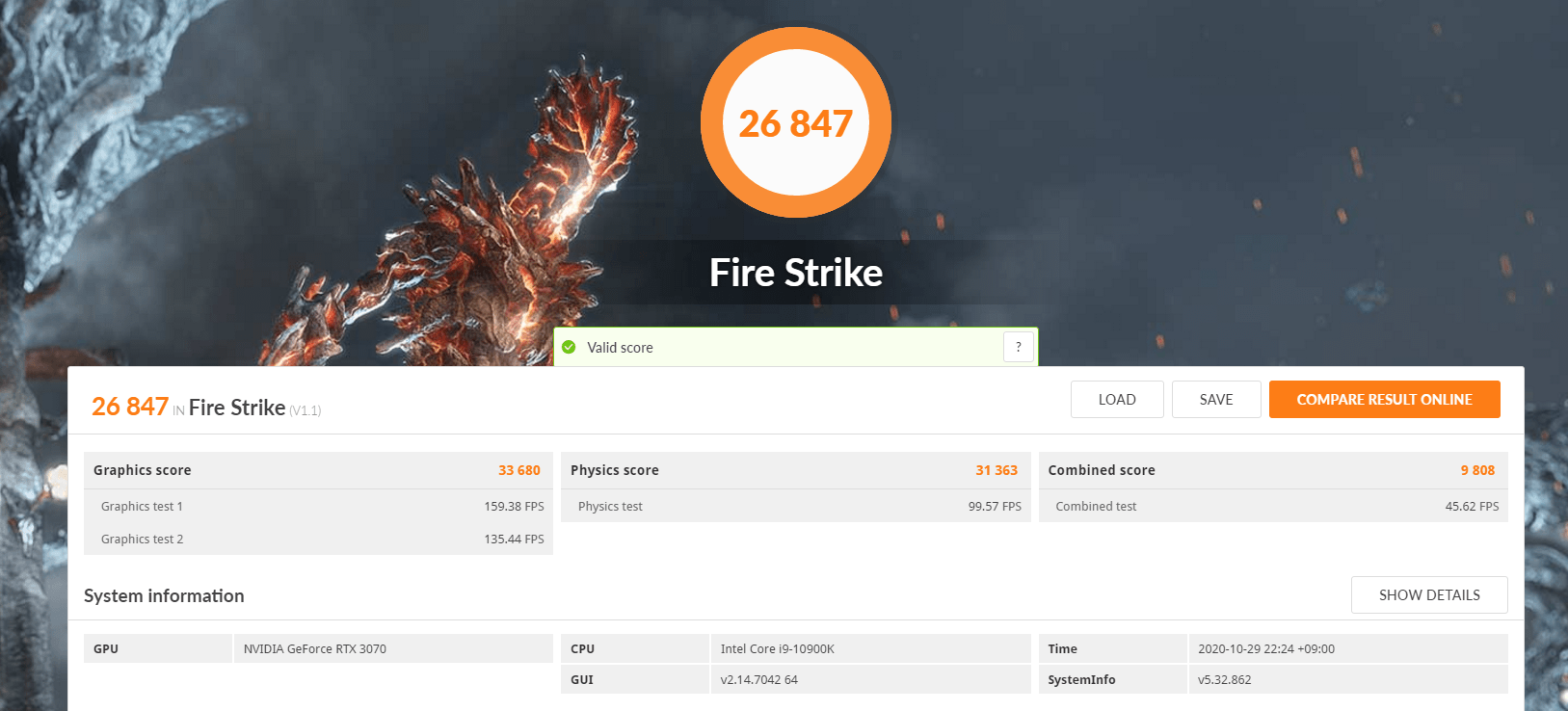The width and height of the screenshot is (1568, 711).
Task: Click the SystemInfo label cell
Action: 1112,679
